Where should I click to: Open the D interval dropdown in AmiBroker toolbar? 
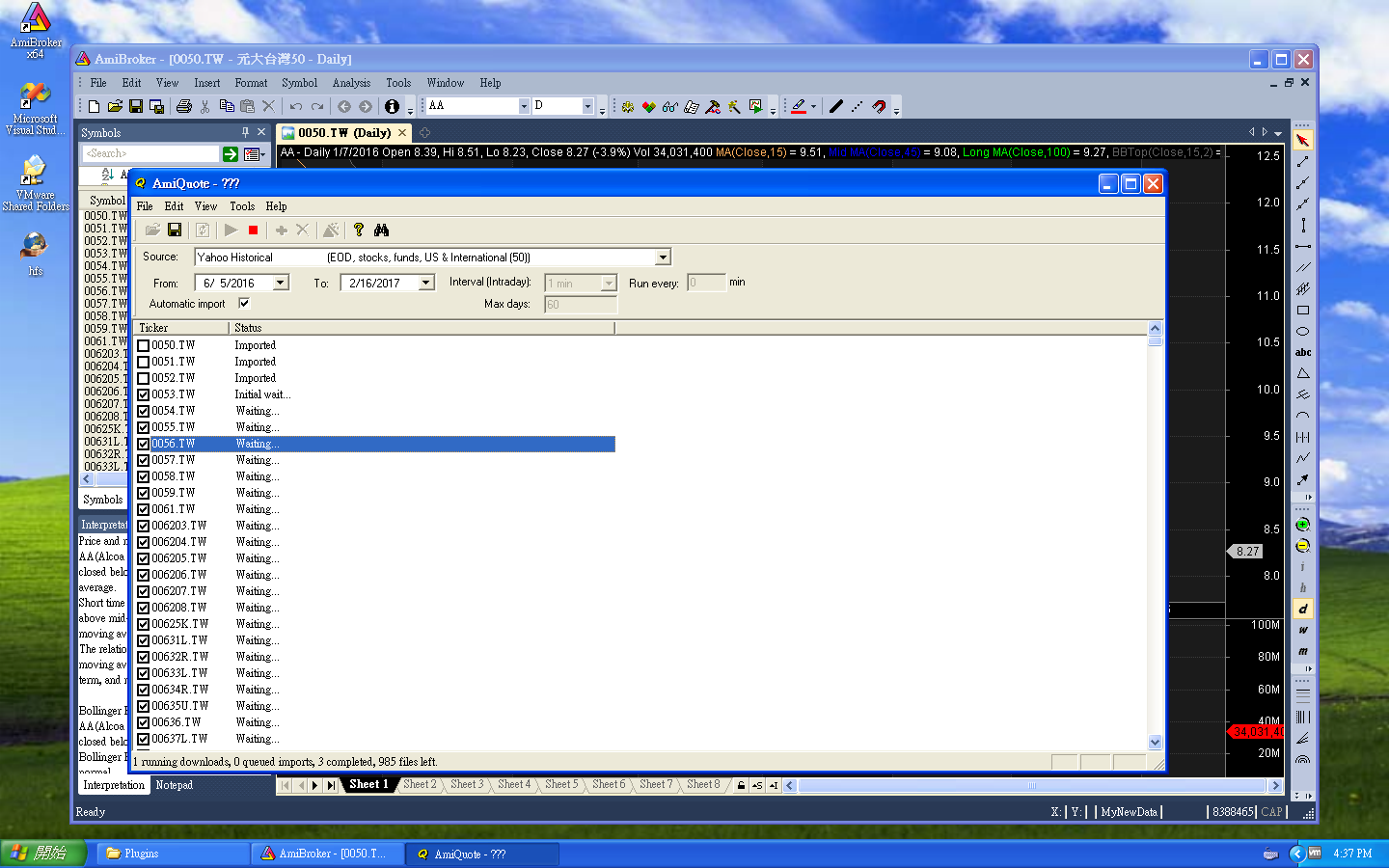pyautogui.click(x=587, y=106)
